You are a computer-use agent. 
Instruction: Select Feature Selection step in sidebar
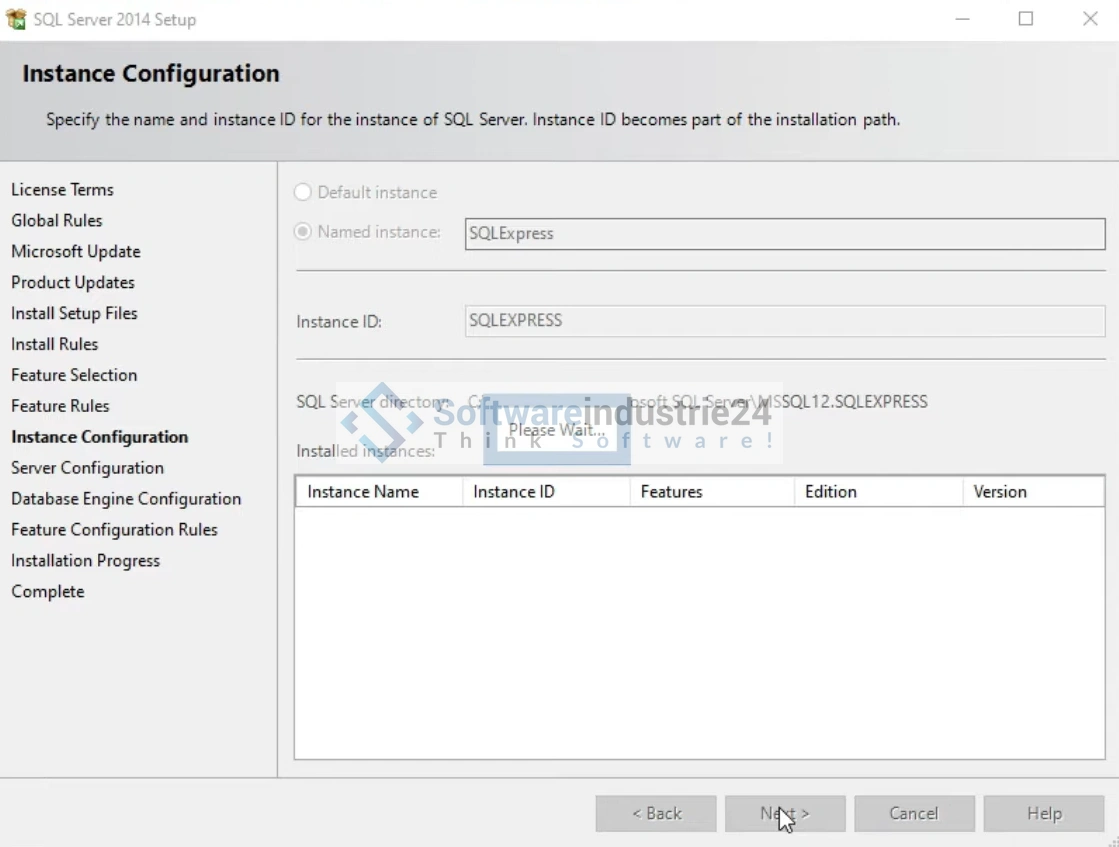[x=74, y=375]
